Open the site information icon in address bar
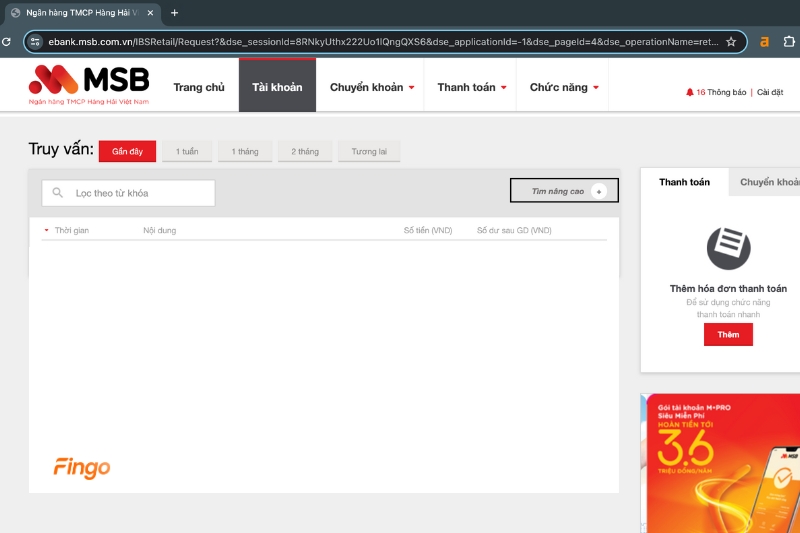This screenshot has width=800, height=533. point(35,42)
